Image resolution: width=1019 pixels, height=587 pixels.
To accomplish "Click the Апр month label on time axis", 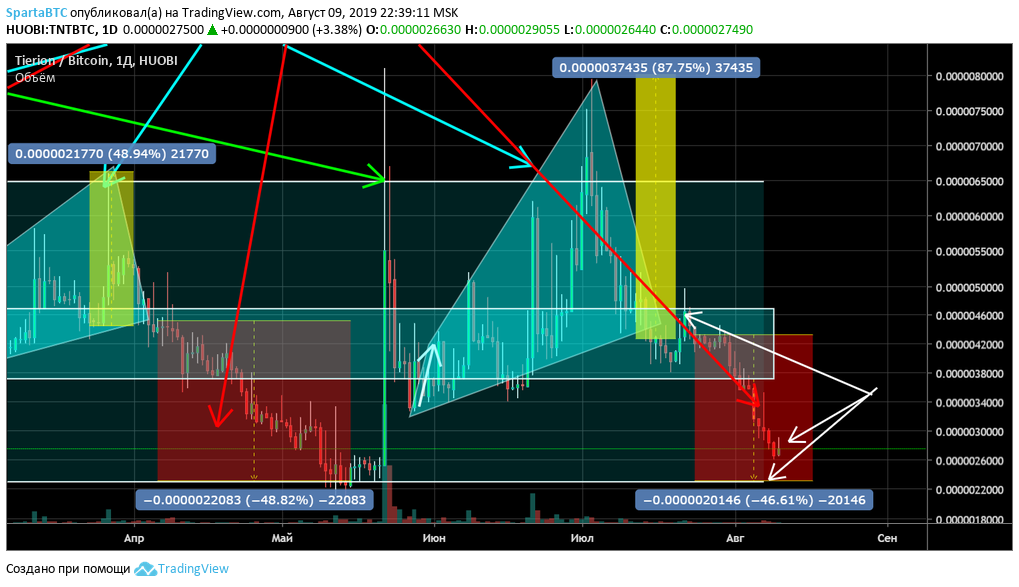I will 134,538.
